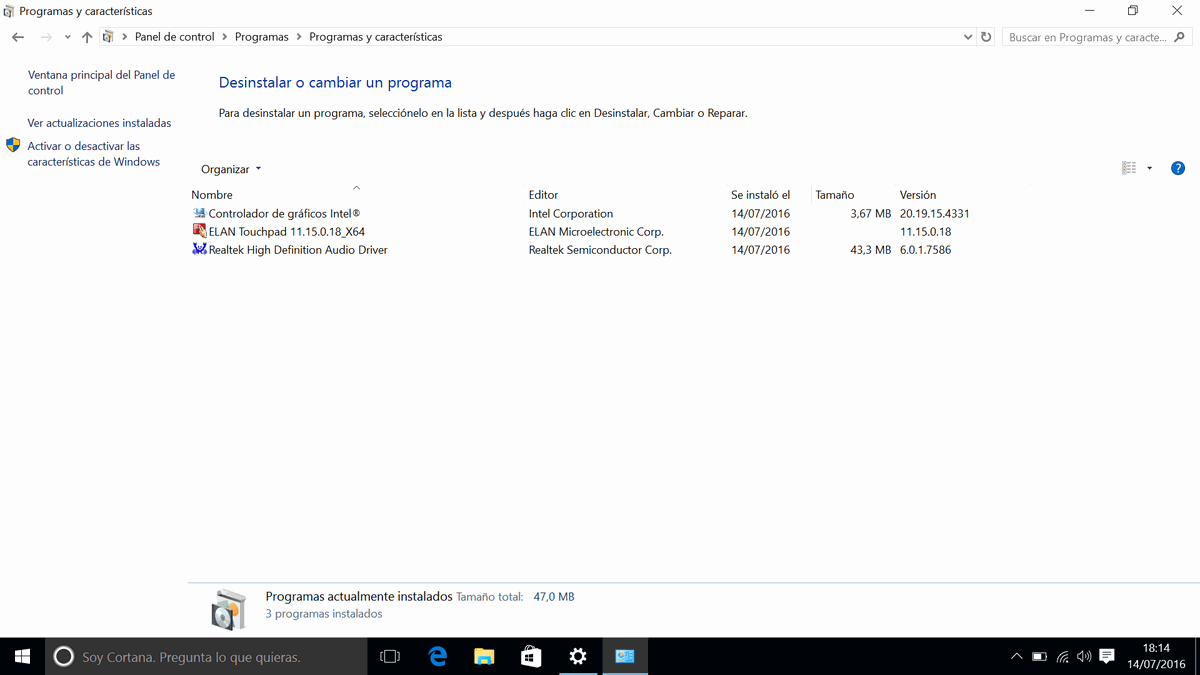The image size is (1200, 675).
Task: Sort the list by the Nombre column header
Action: [x=212, y=195]
